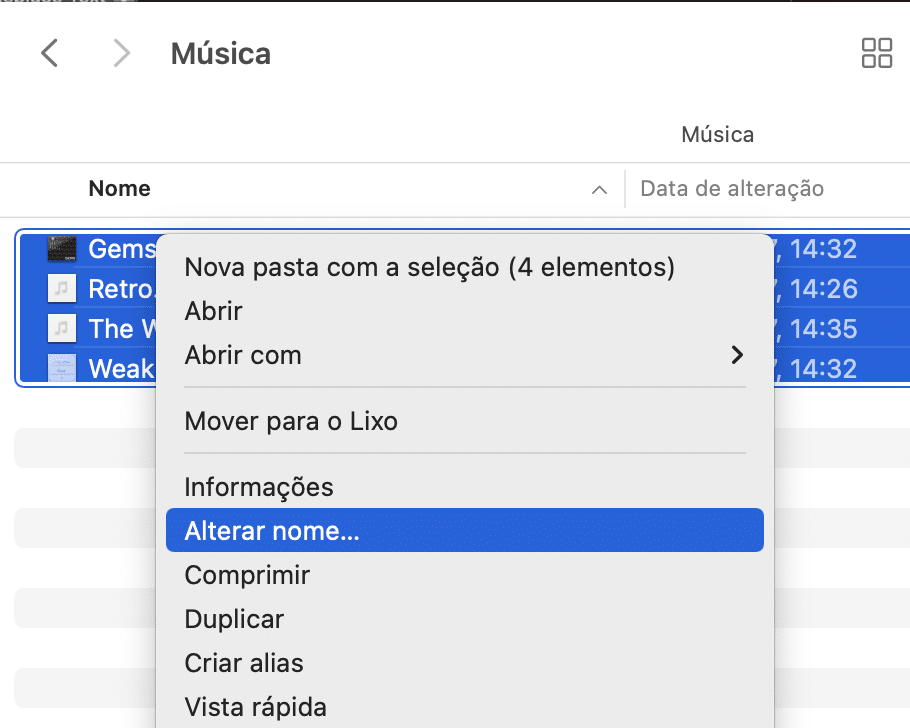
Task: Go back with the left chevron arrow
Action: click(50, 53)
